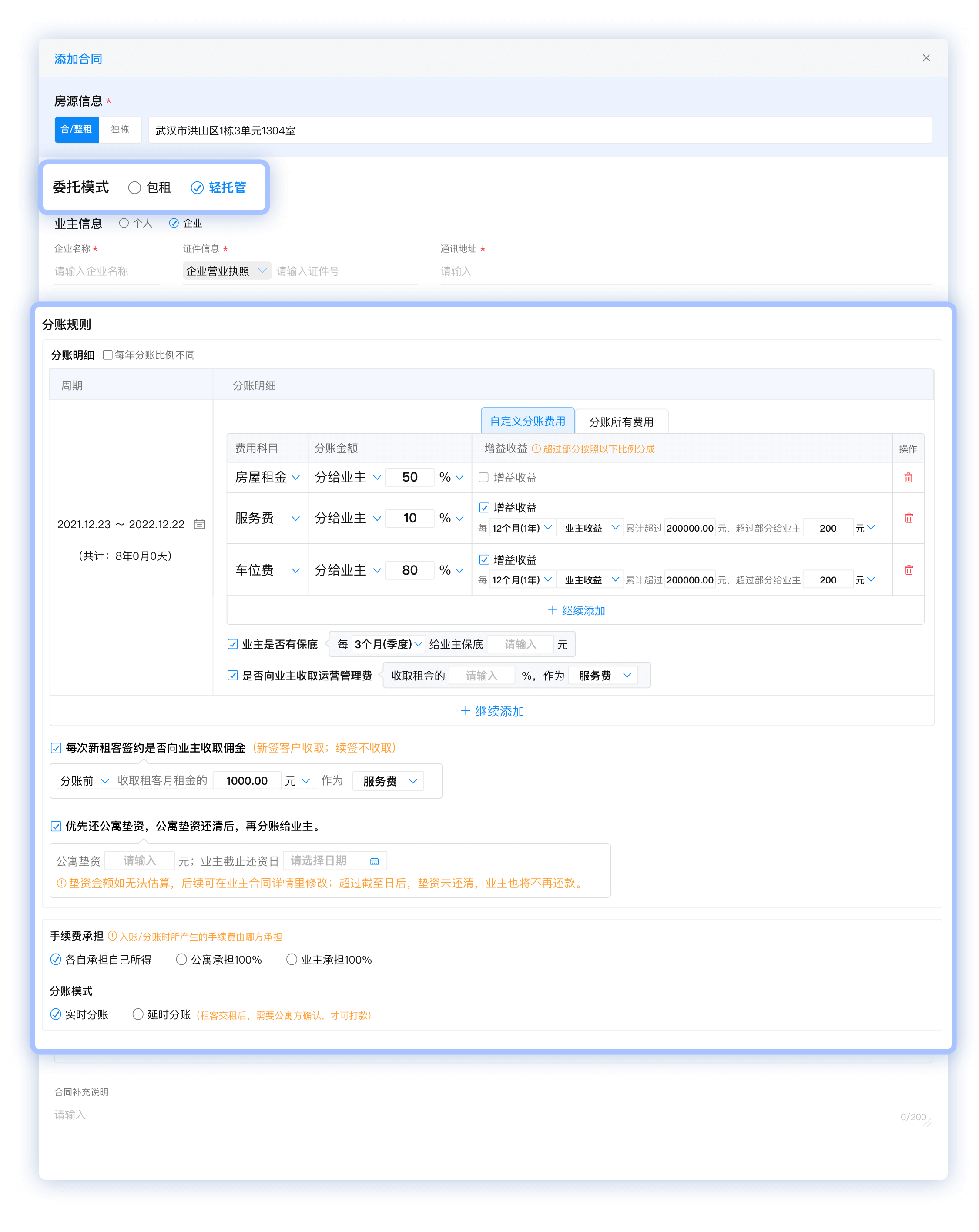Delete the 房屋租金 fee row
Image resolution: width=979 pixels, height=1232 pixels.
[x=908, y=477]
